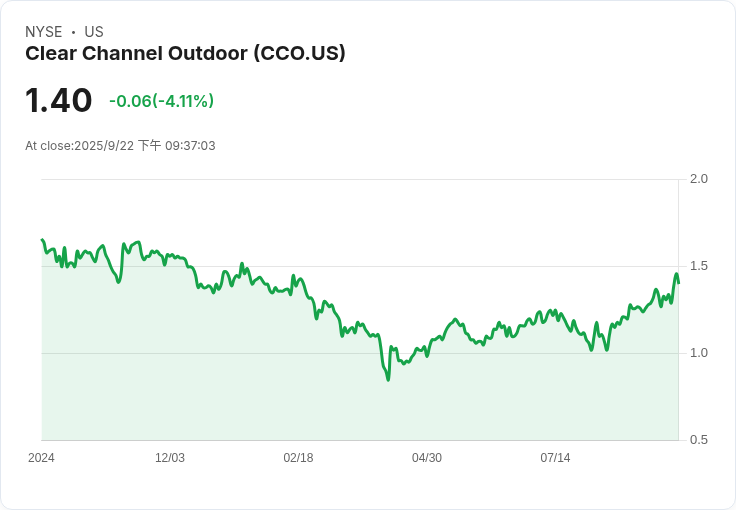
Task: Click the 1.0 y-axis label
Action: (x=698, y=353)
